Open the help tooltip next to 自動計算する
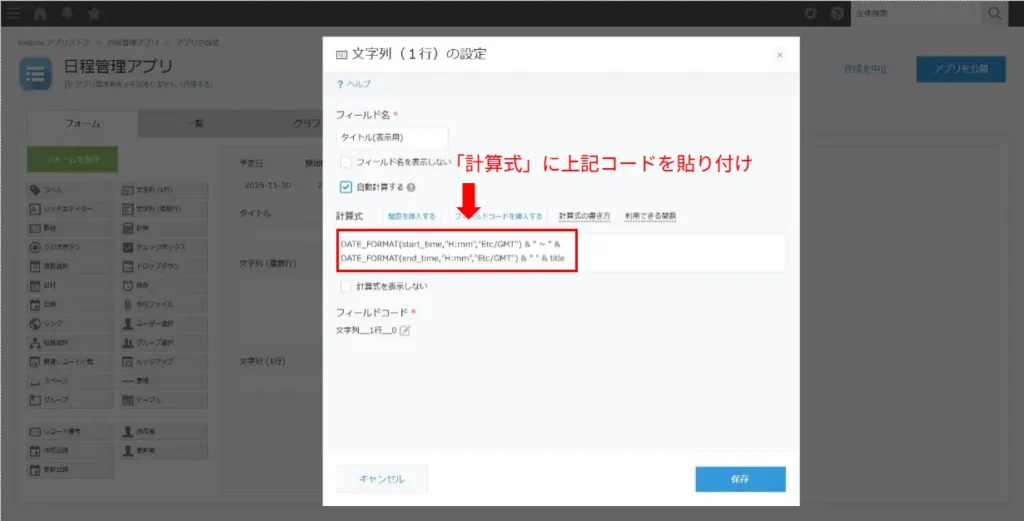Viewport: 1024px width, 521px height. 411,187
